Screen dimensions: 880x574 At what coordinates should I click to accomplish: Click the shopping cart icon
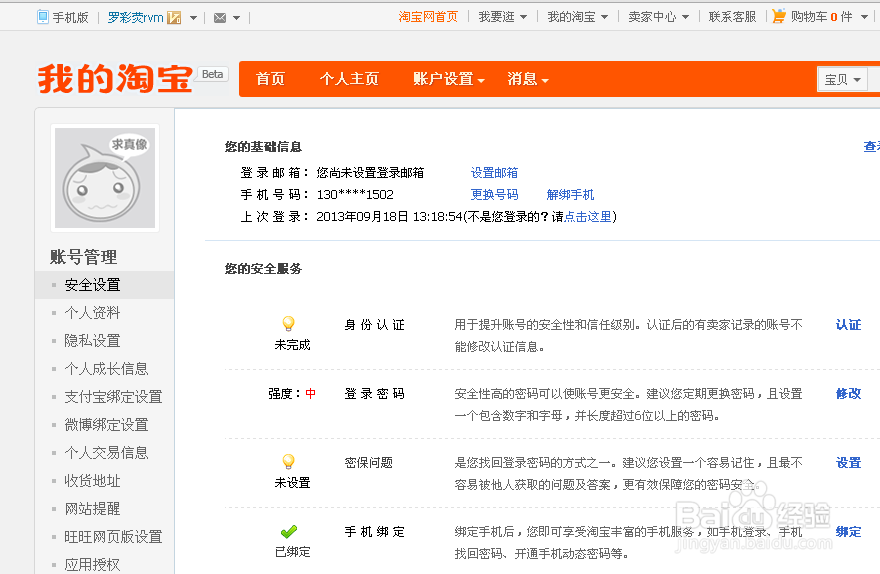779,16
